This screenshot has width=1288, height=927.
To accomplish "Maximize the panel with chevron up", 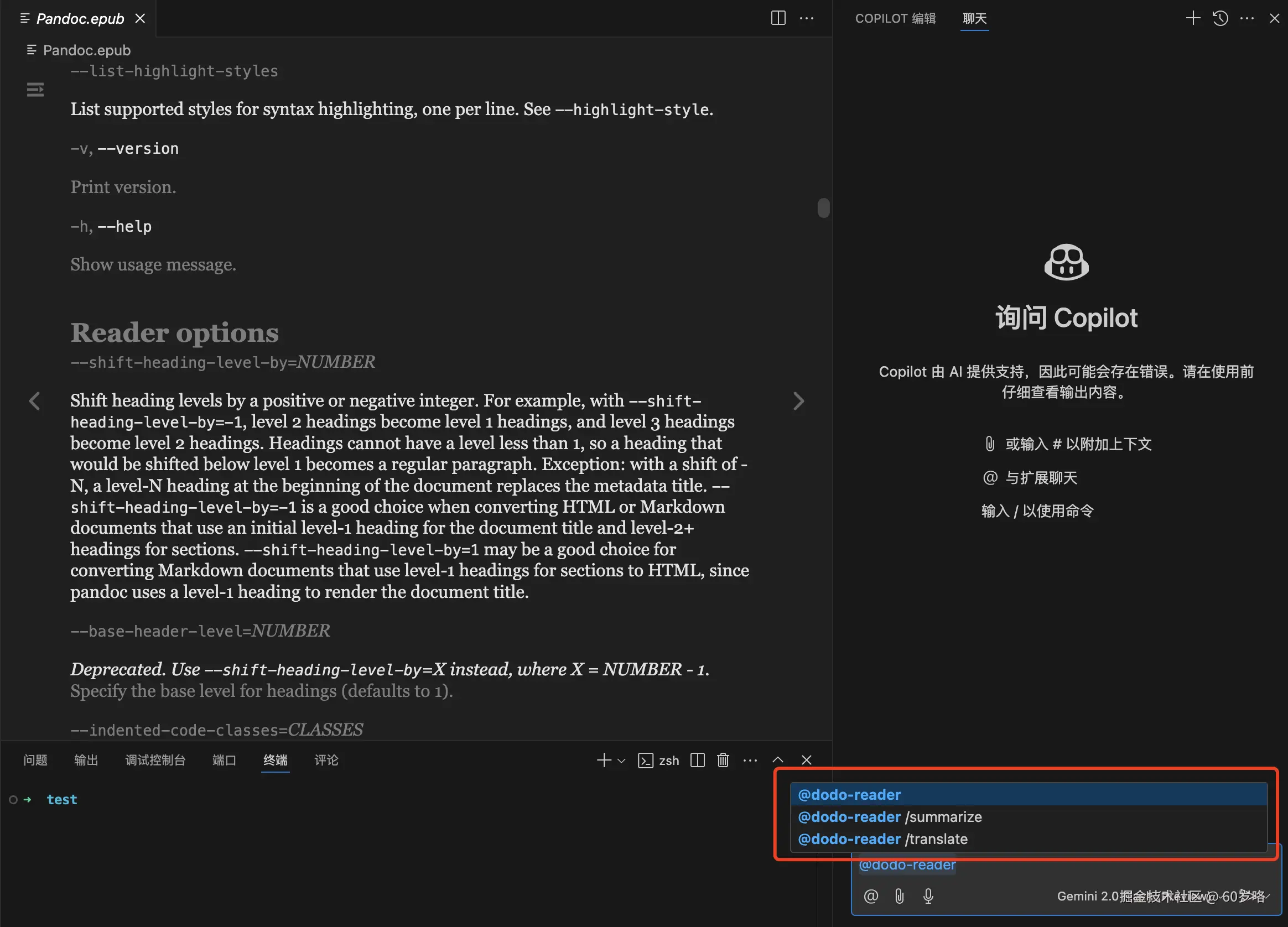I will tap(778, 760).
